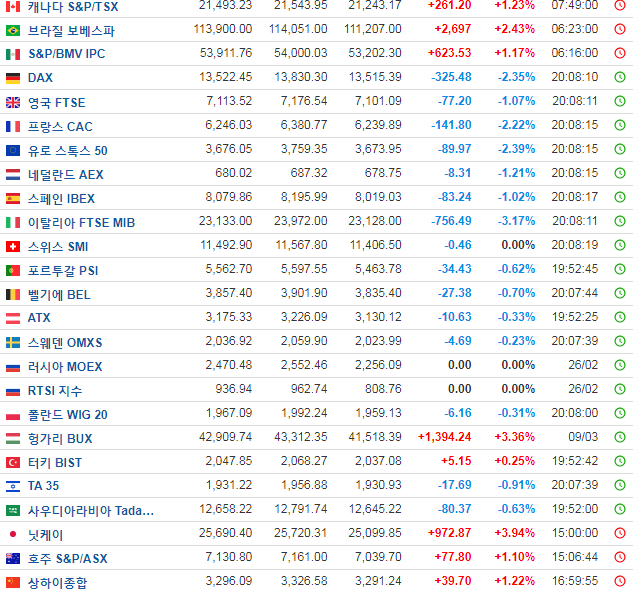The height and width of the screenshot is (591, 633).
Task: Open the 러시아 MOEX index link
Action: (65, 366)
